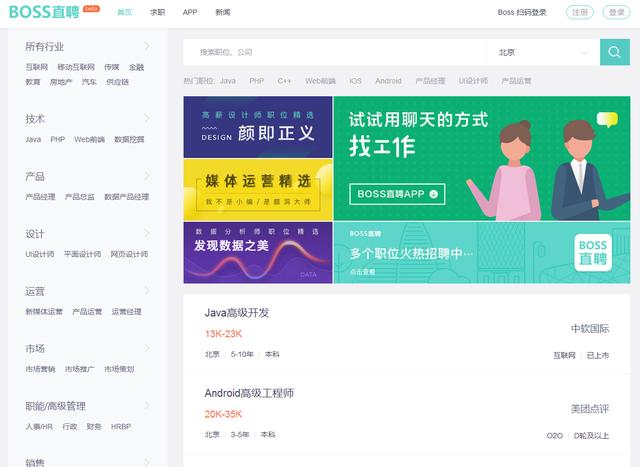The width and height of the screenshot is (640, 467).
Task: Select 金融 industry in sidebar
Action: [x=136, y=67]
